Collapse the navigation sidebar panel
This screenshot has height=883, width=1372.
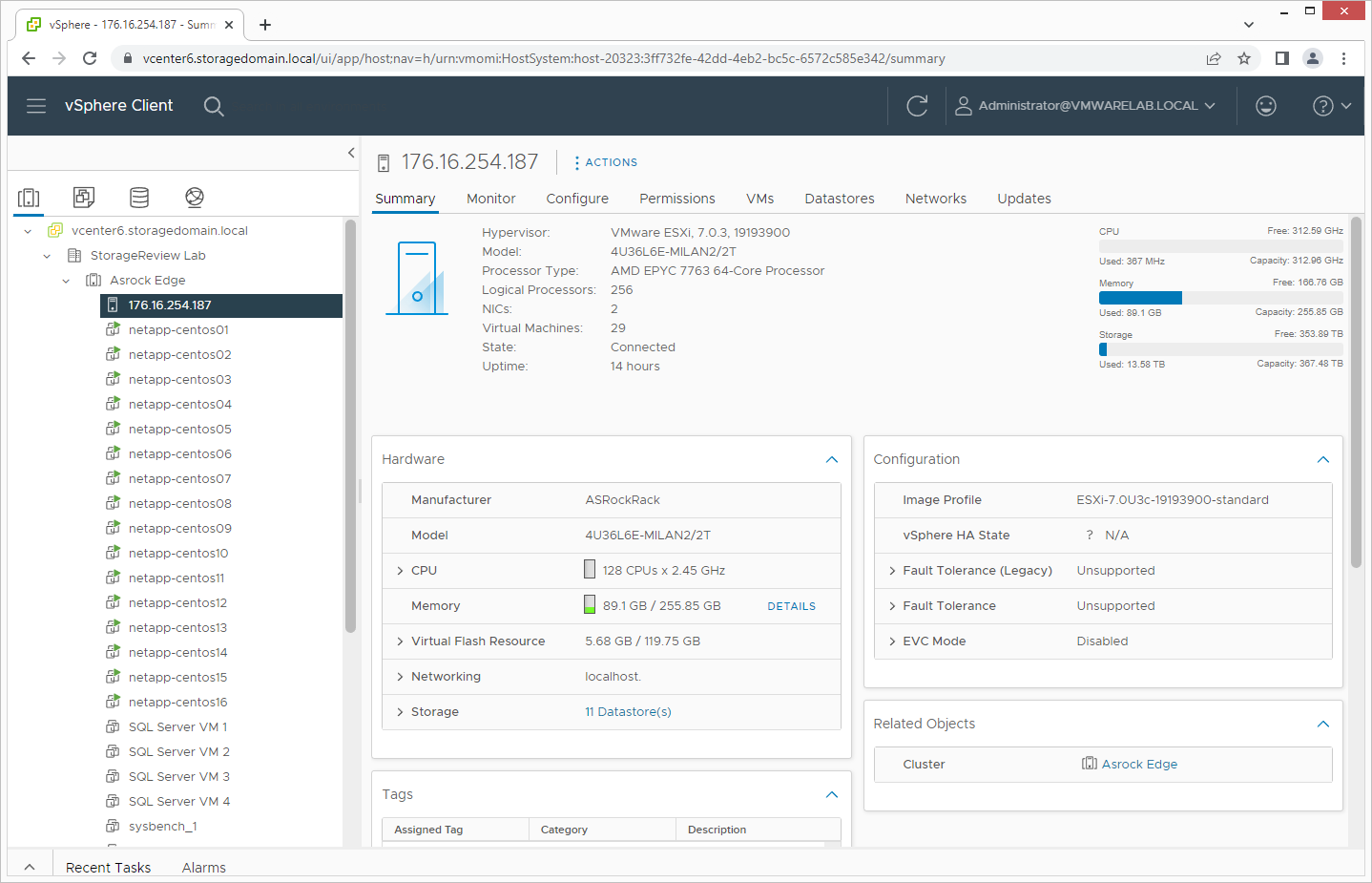click(x=351, y=153)
